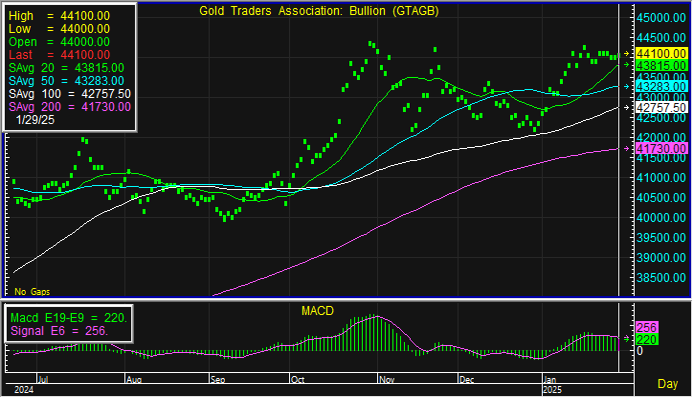Click the 1/29/25 date in legend
Image resolution: width=693 pixels, height=398 pixels.
point(35,120)
